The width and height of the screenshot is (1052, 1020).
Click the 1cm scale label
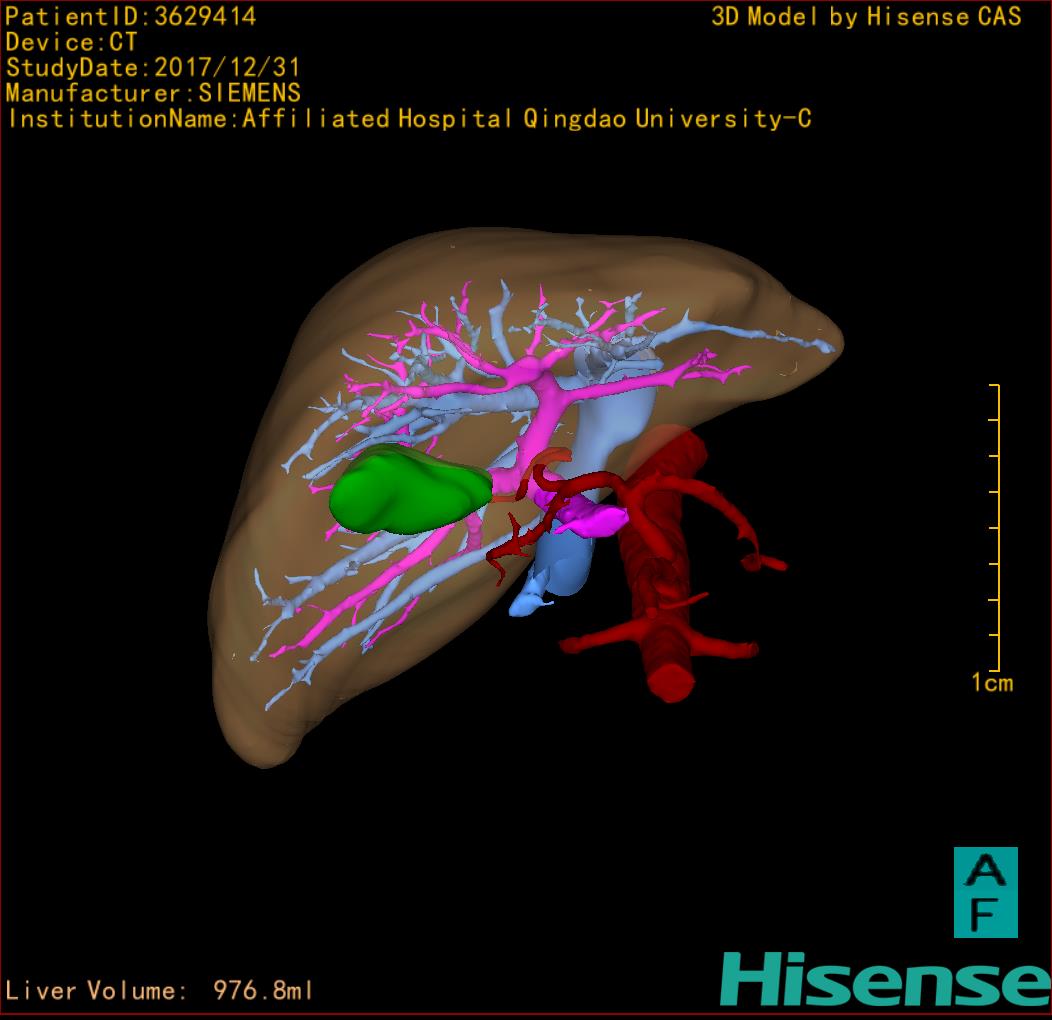click(x=992, y=683)
